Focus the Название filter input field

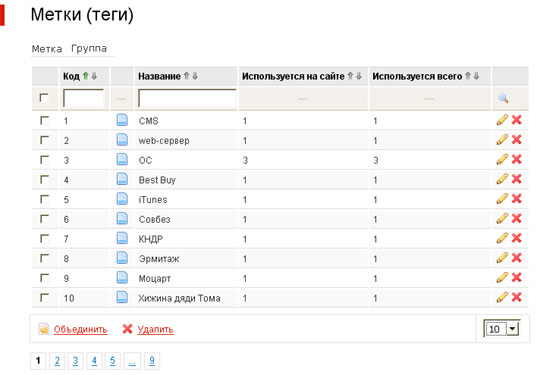pos(187,99)
